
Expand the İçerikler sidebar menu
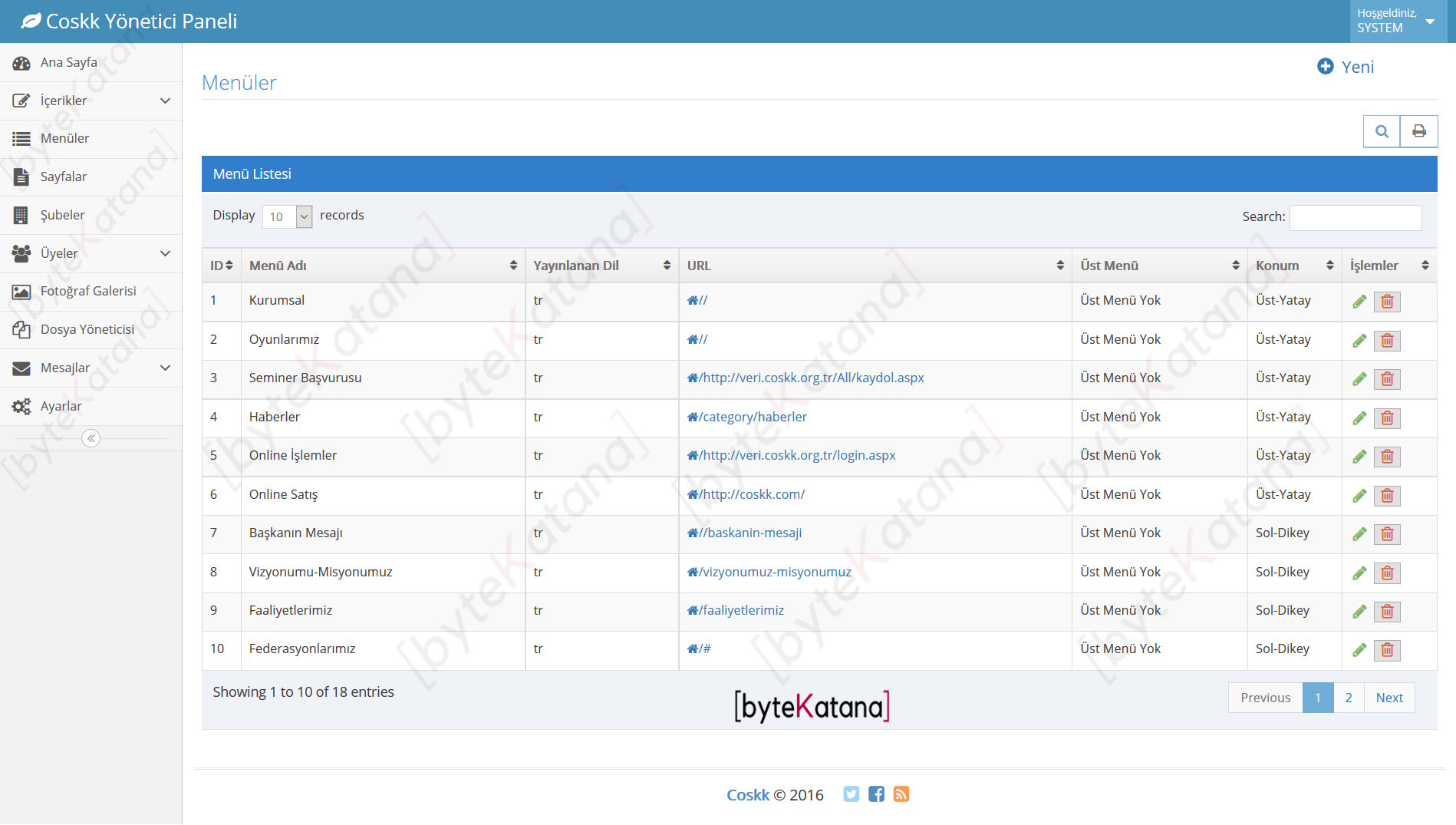[x=91, y=101]
